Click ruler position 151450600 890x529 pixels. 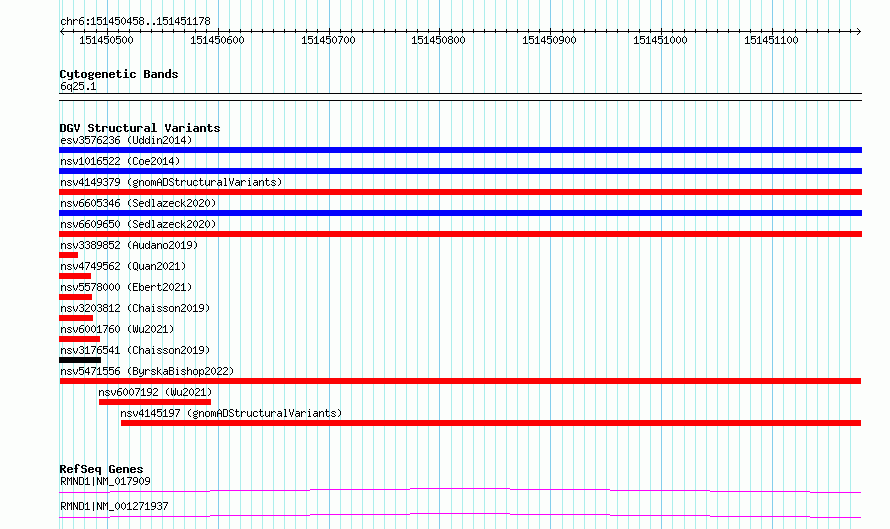tap(217, 40)
